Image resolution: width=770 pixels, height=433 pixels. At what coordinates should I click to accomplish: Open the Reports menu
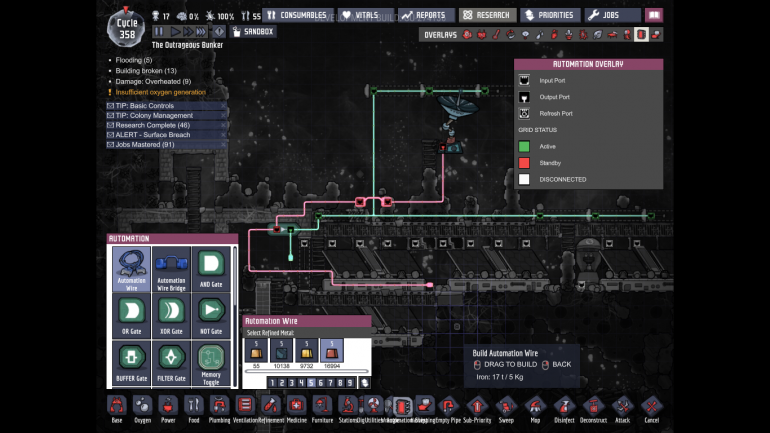426,15
